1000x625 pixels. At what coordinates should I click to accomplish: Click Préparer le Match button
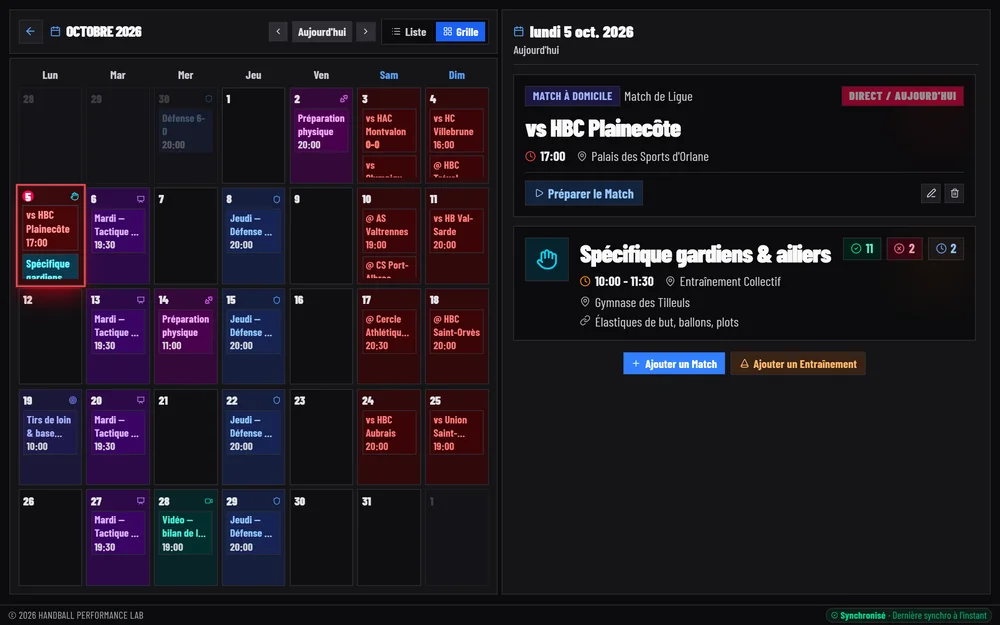(x=584, y=193)
